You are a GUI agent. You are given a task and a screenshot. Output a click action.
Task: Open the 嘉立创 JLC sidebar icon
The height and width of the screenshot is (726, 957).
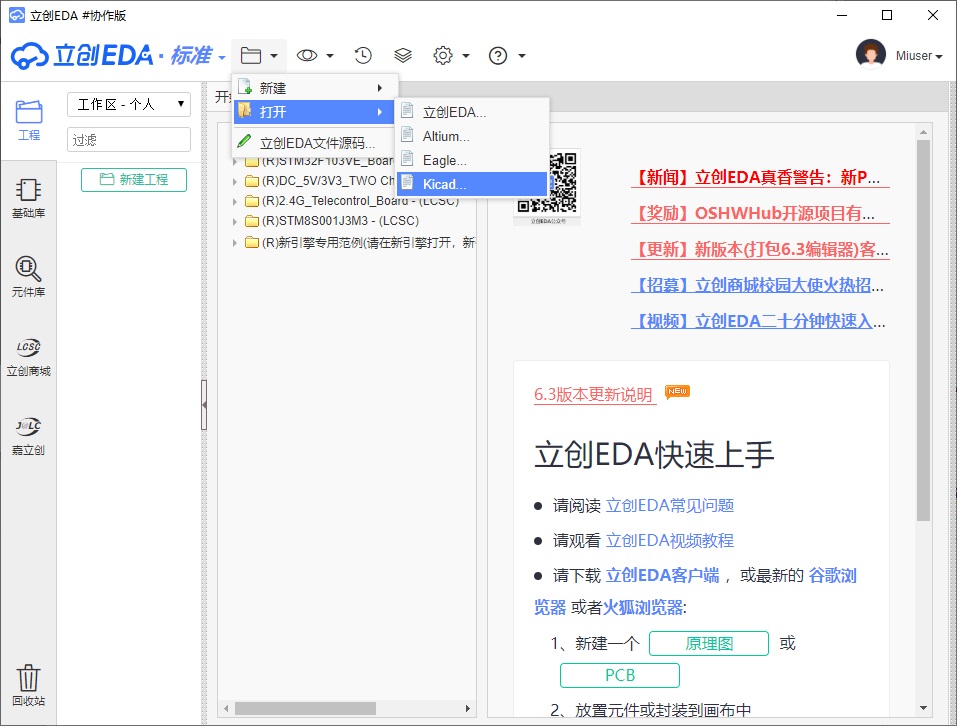click(29, 436)
